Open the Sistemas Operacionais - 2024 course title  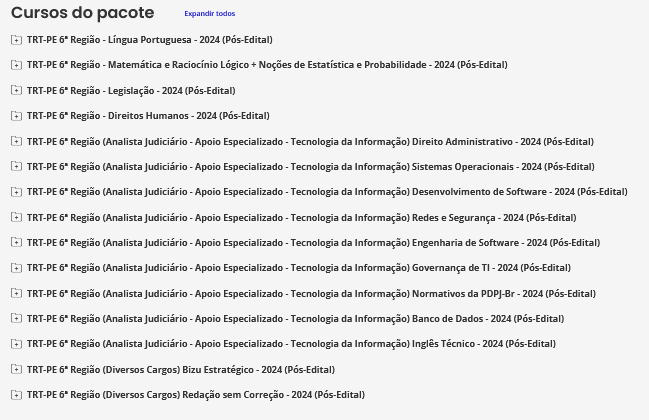click(x=311, y=167)
